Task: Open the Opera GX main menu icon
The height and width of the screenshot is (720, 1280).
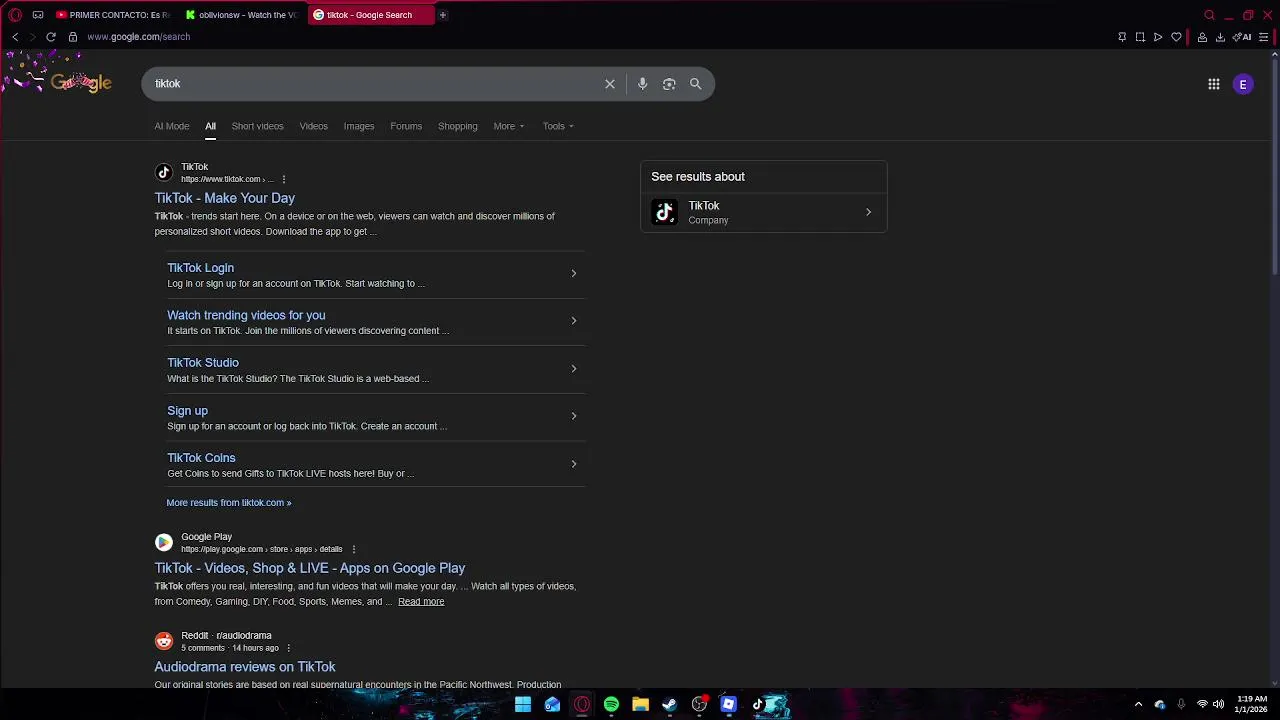Action: (14, 15)
